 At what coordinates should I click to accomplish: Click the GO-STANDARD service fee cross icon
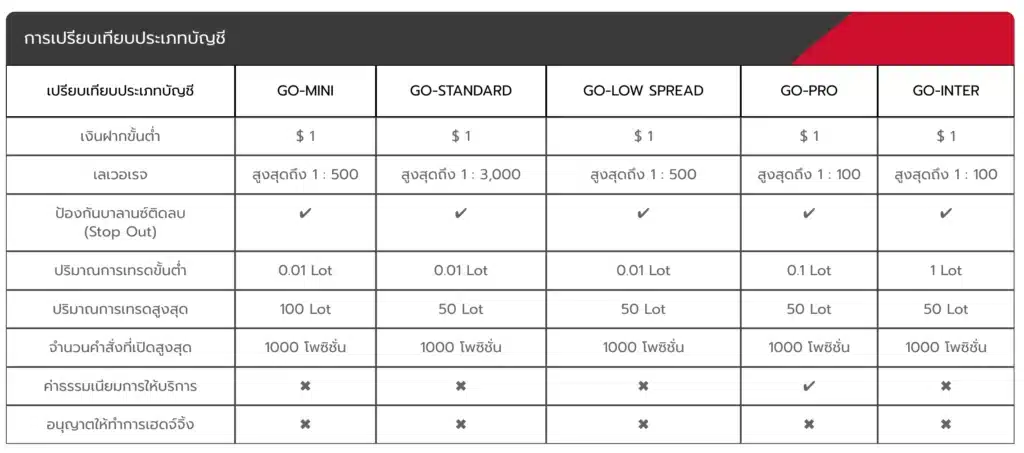pyautogui.click(x=461, y=386)
